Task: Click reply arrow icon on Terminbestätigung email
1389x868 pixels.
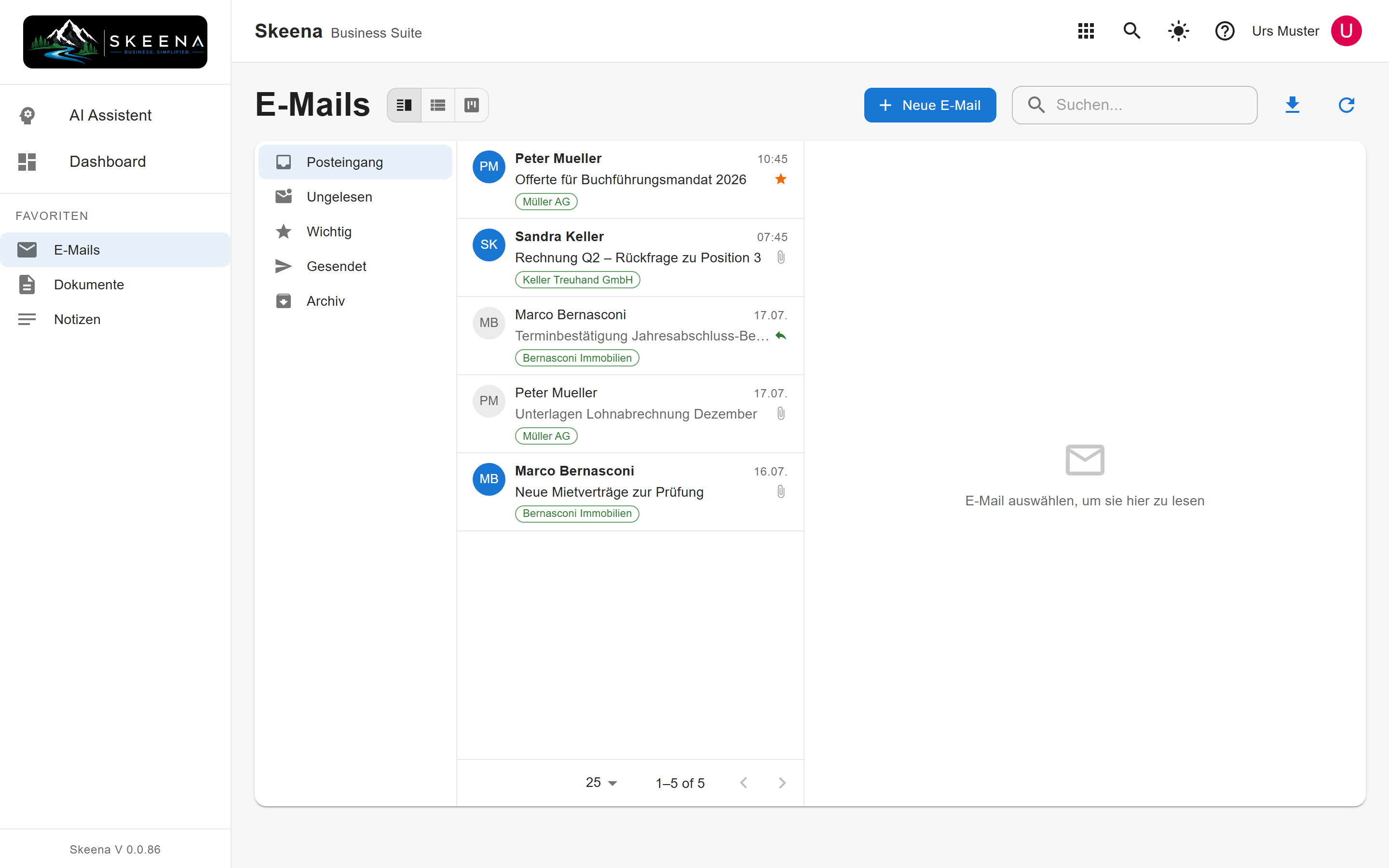Action: pyautogui.click(x=781, y=335)
